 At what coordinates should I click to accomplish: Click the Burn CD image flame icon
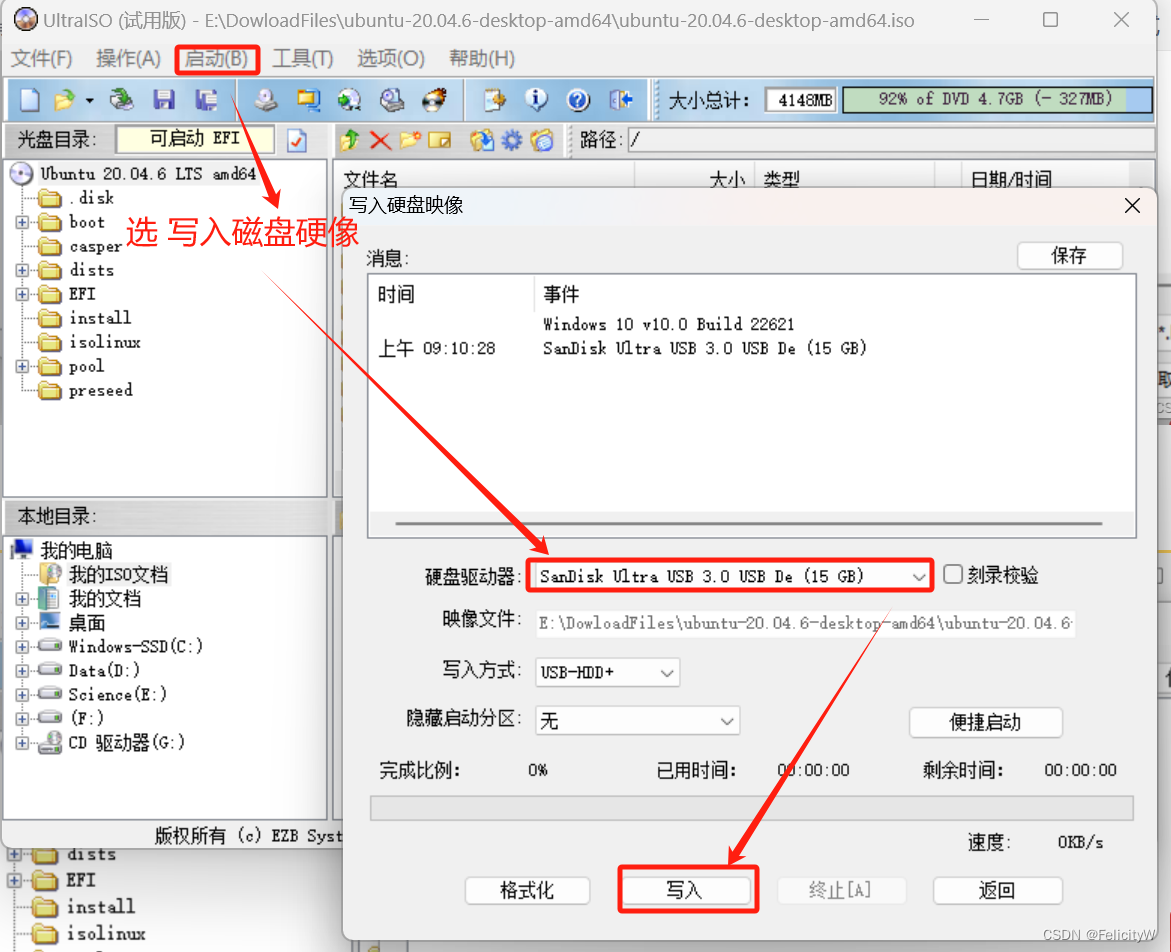pos(434,99)
